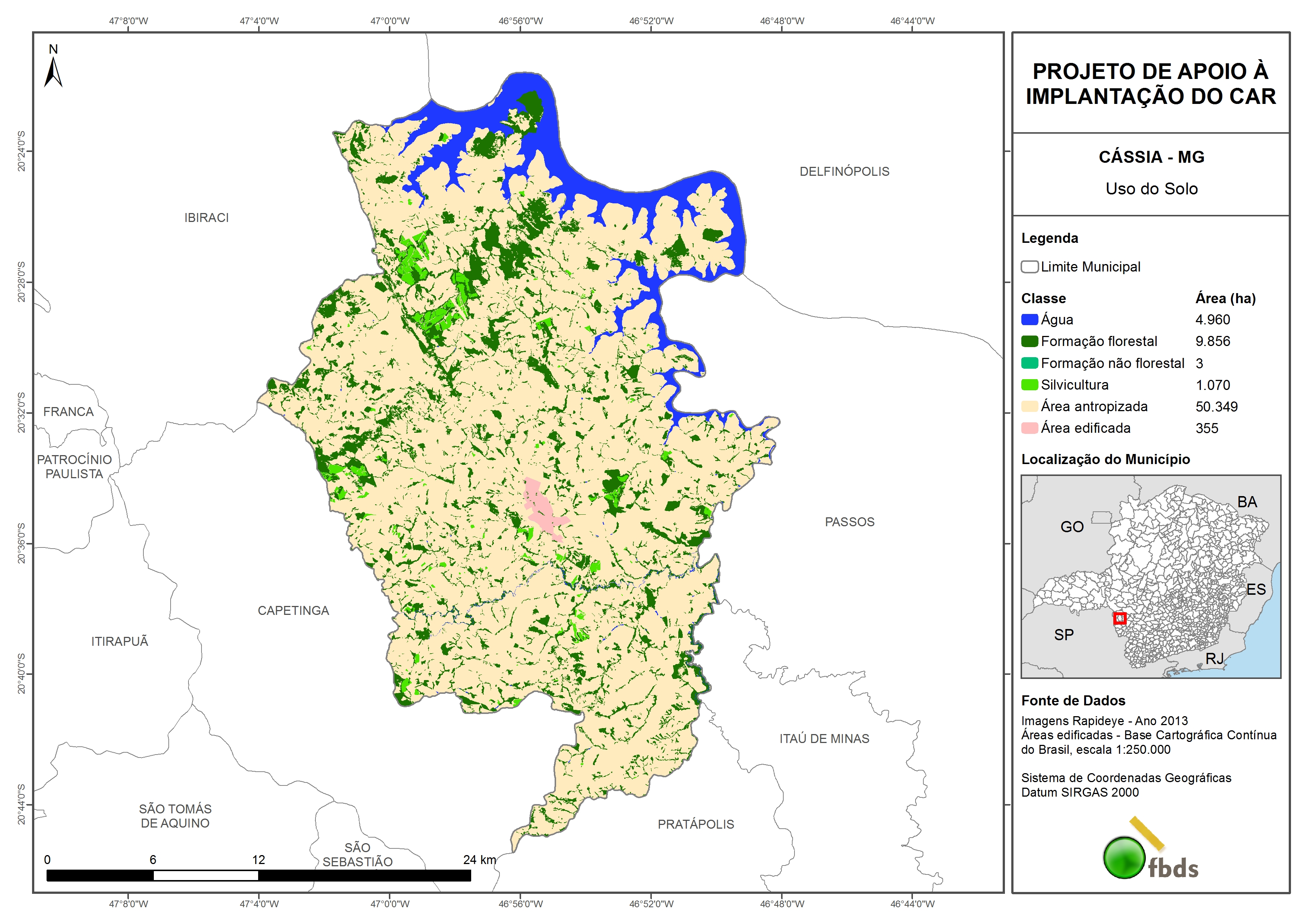Click the IBIRACI municipality label
The height and width of the screenshot is (924, 1307).
tap(206, 218)
